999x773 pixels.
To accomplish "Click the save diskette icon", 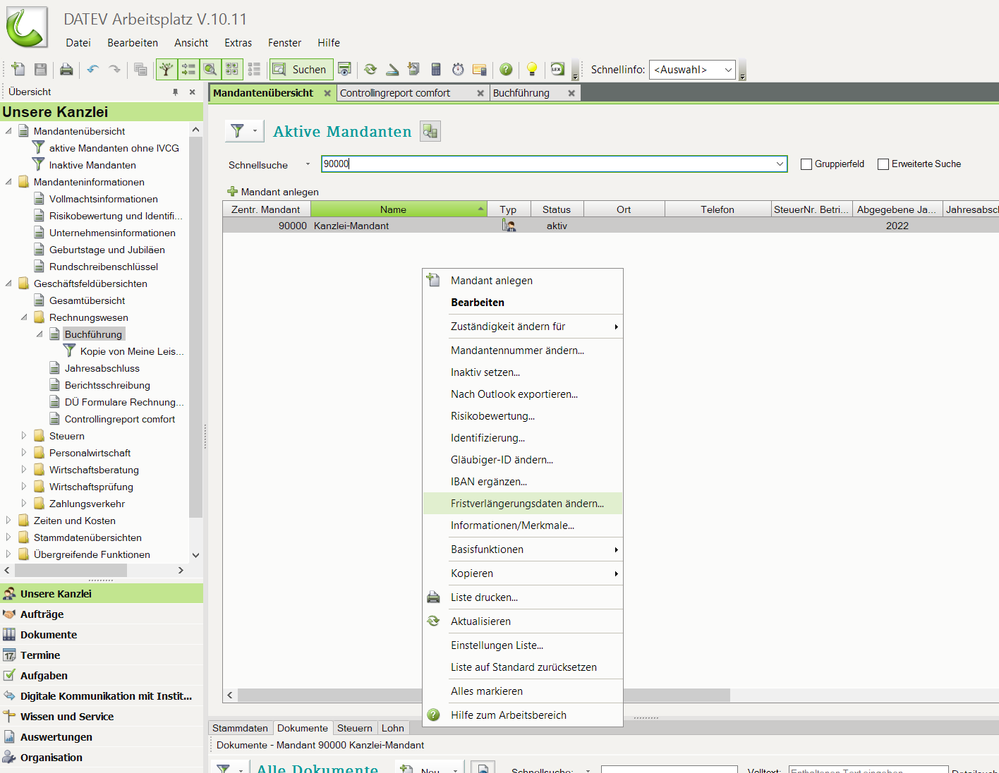I will [40, 69].
